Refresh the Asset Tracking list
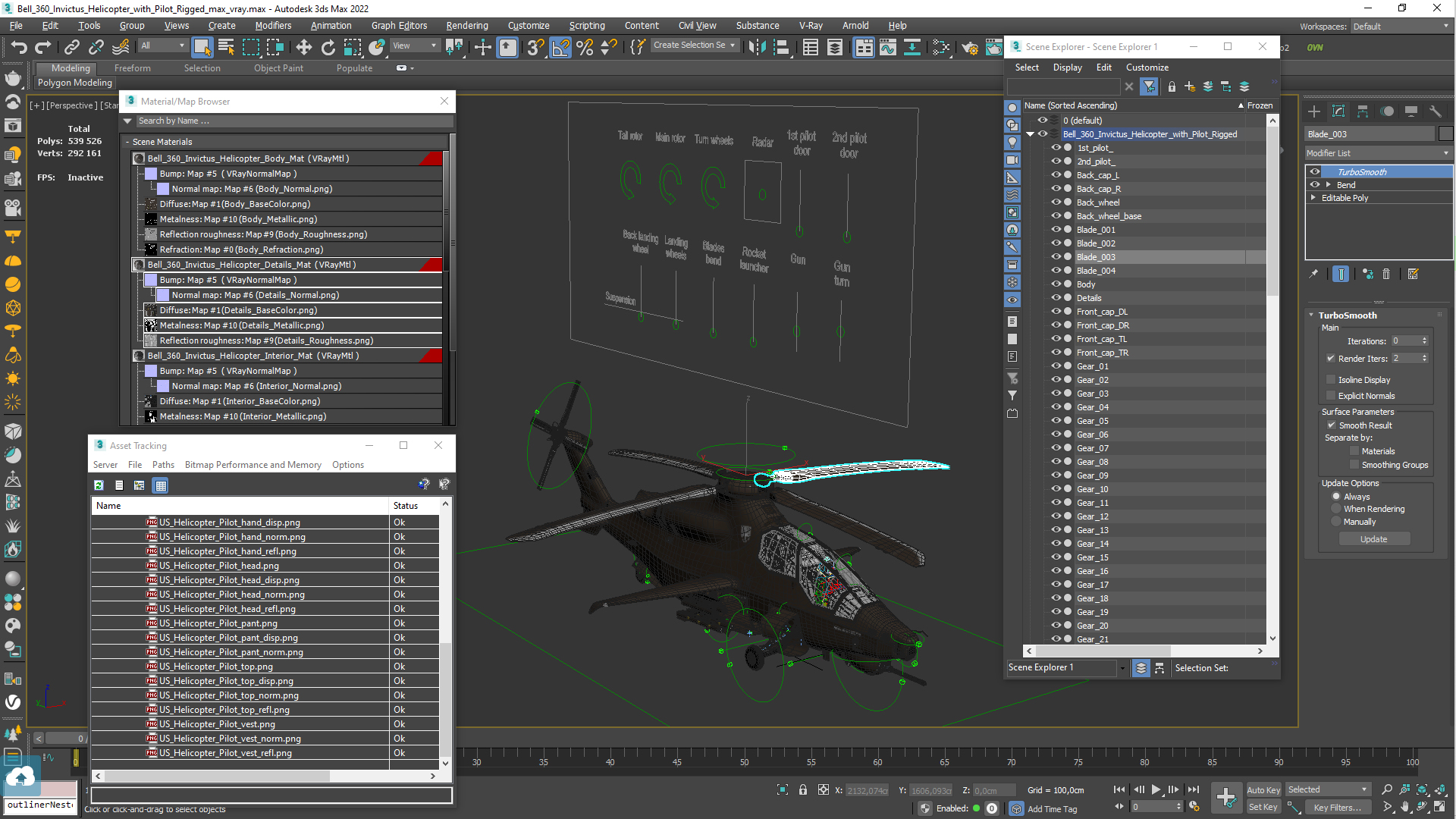This screenshot has width=1456, height=819. click(99, 485)
